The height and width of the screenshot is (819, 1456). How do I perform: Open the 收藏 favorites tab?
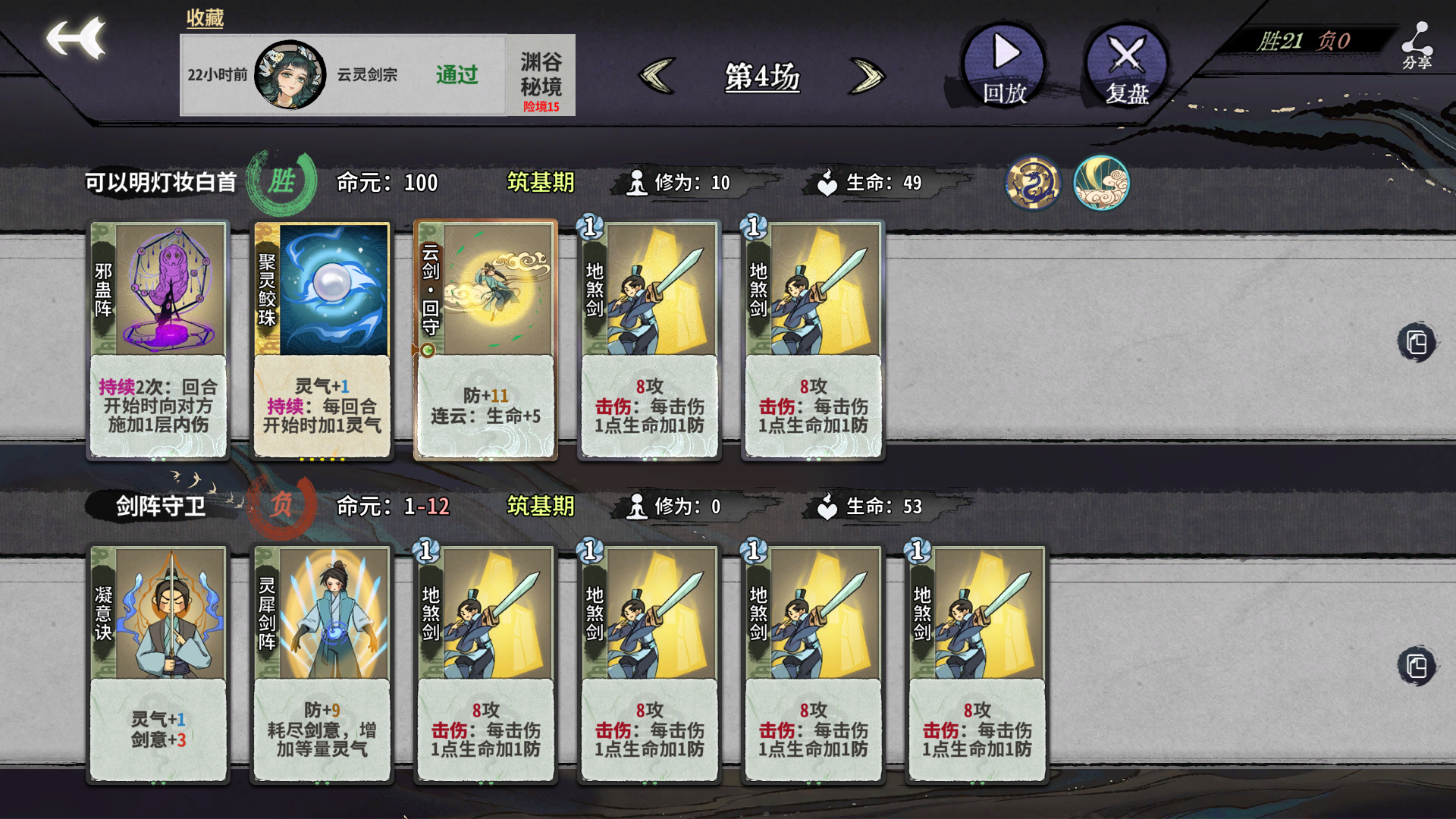pos(205,17)
